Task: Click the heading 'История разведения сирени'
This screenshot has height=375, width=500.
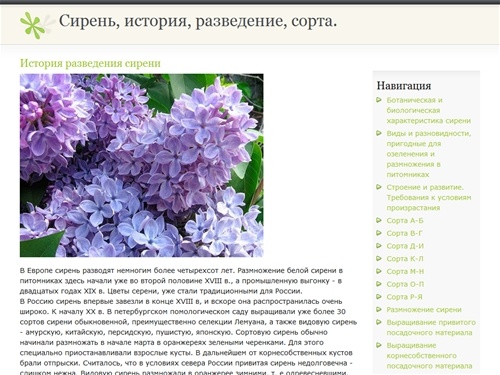Action: [x=90, y=63]
